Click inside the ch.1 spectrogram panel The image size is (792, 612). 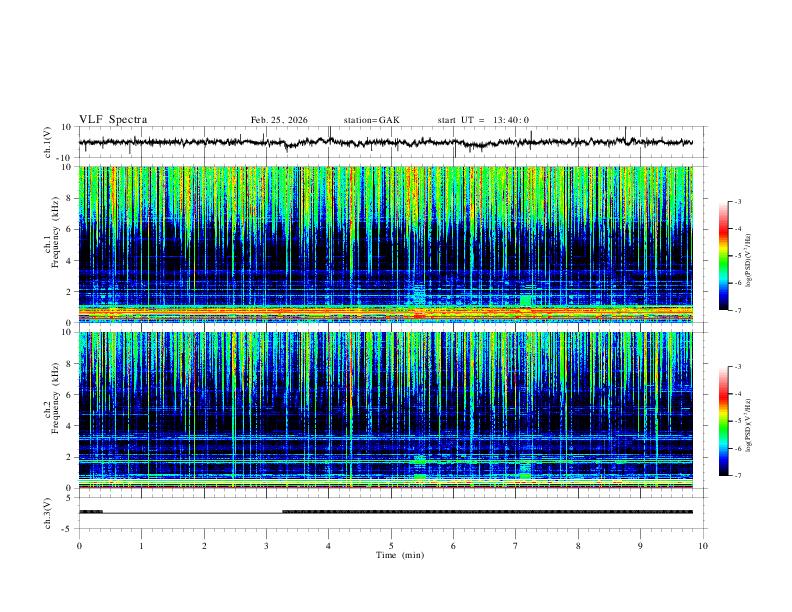(x=386, y=244)
